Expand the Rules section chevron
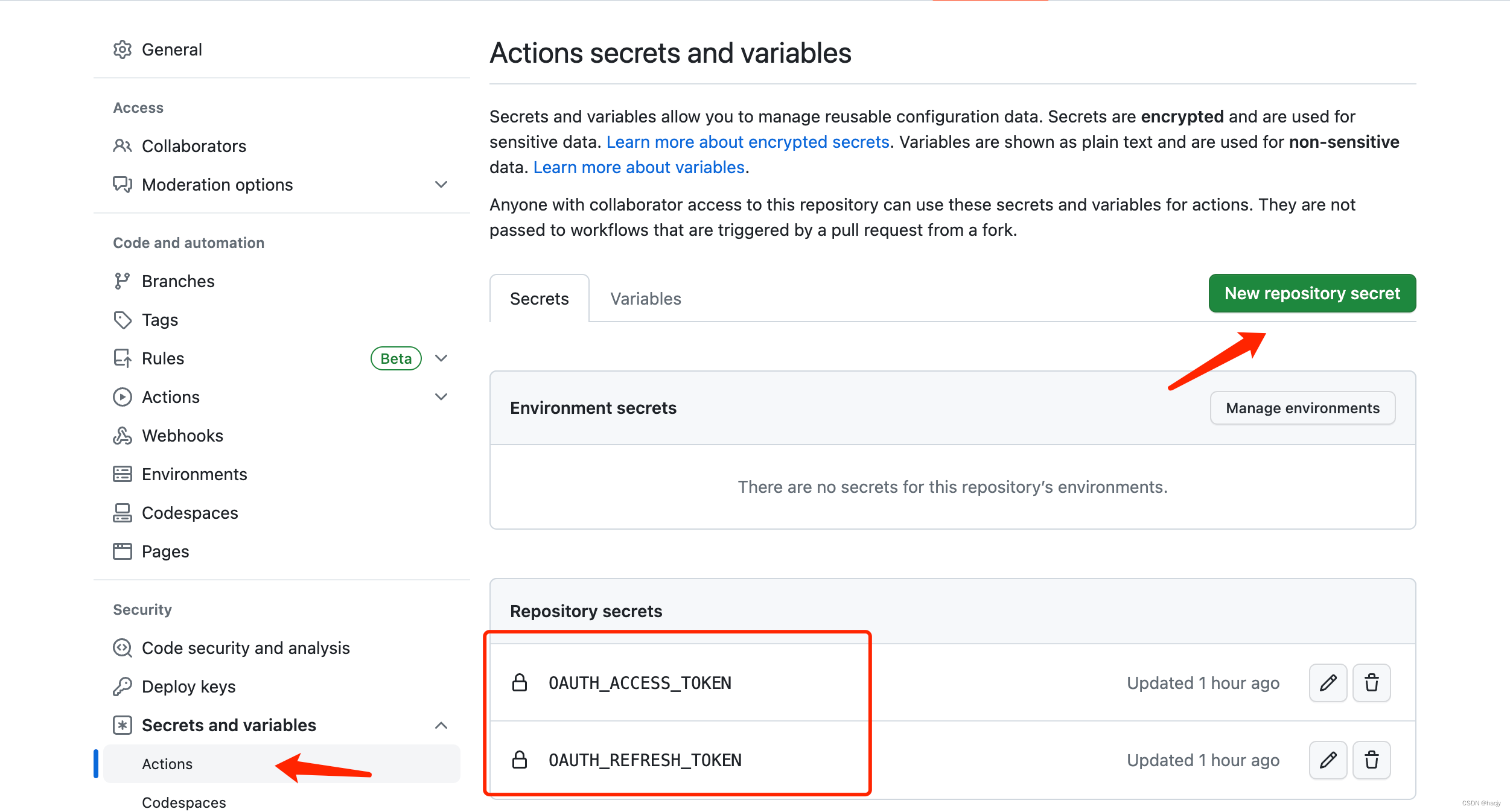 441,358
